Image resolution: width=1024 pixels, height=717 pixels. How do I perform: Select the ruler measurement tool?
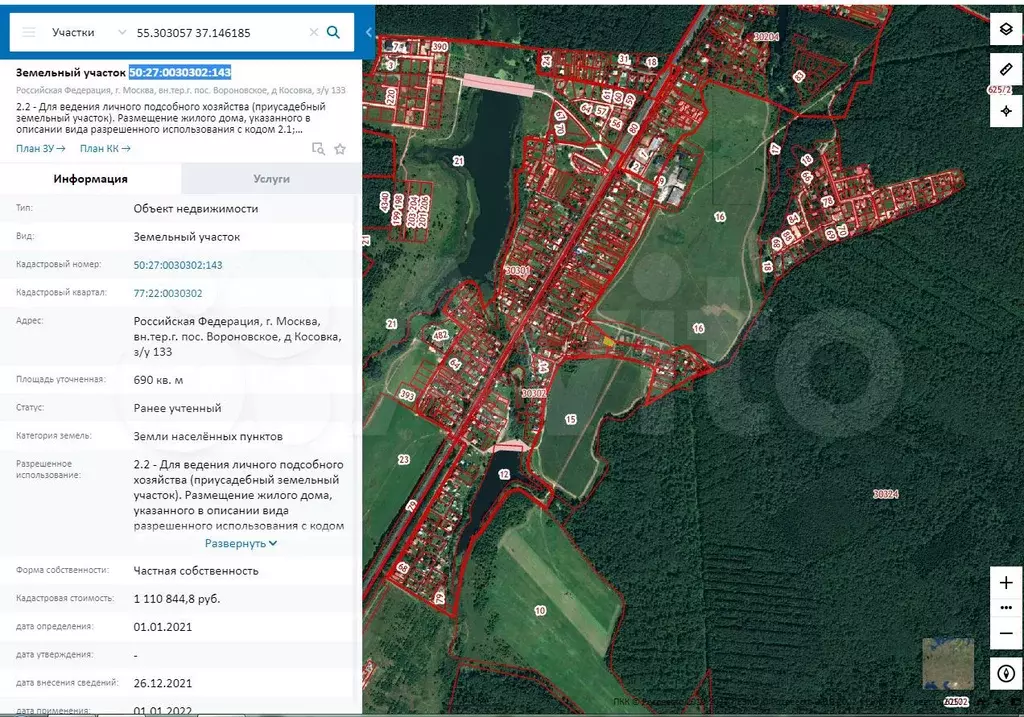click(1006, 69)
